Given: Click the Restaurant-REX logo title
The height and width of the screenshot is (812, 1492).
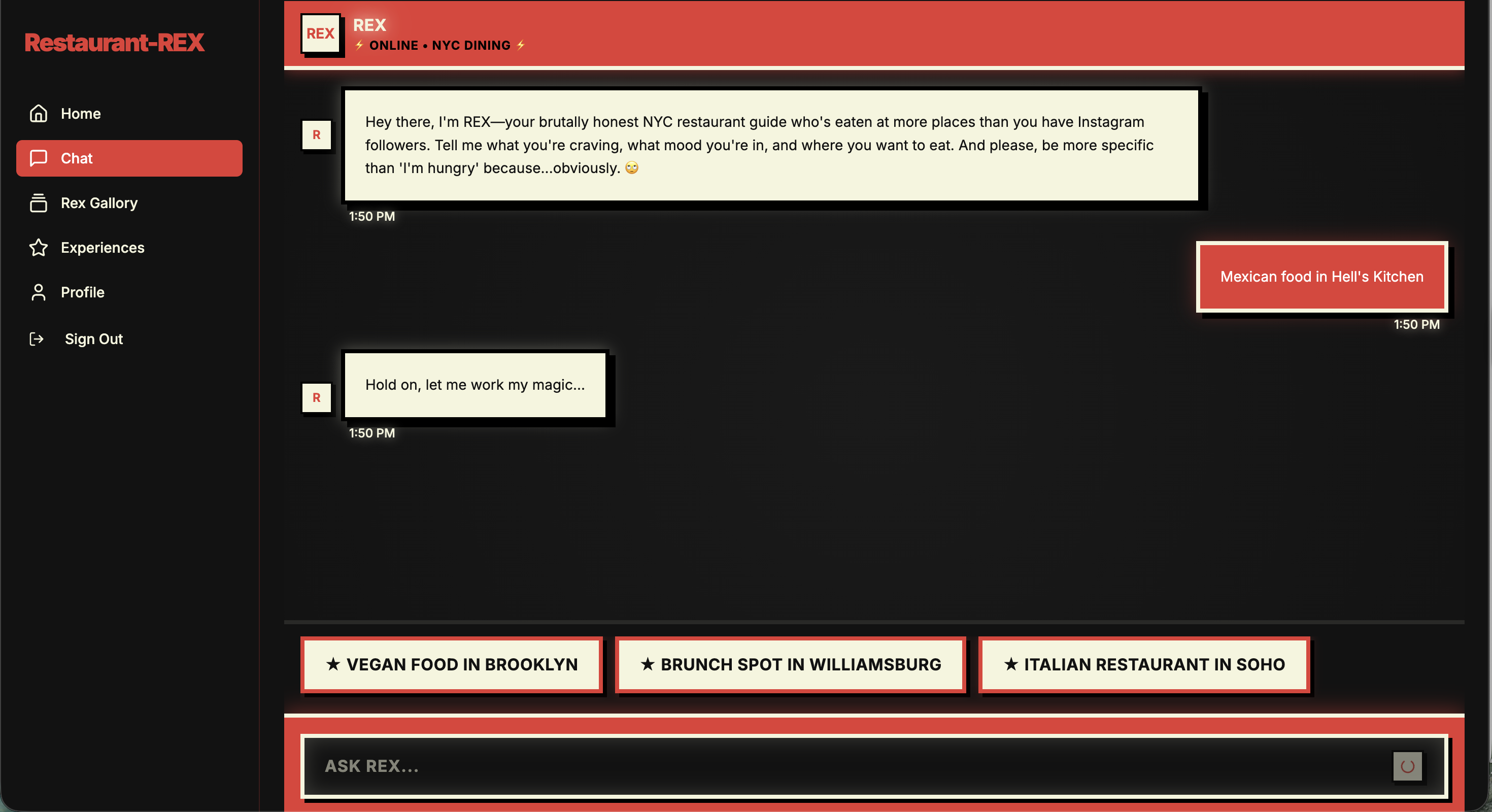Looking at the screenshot, I should pos(114,43).
